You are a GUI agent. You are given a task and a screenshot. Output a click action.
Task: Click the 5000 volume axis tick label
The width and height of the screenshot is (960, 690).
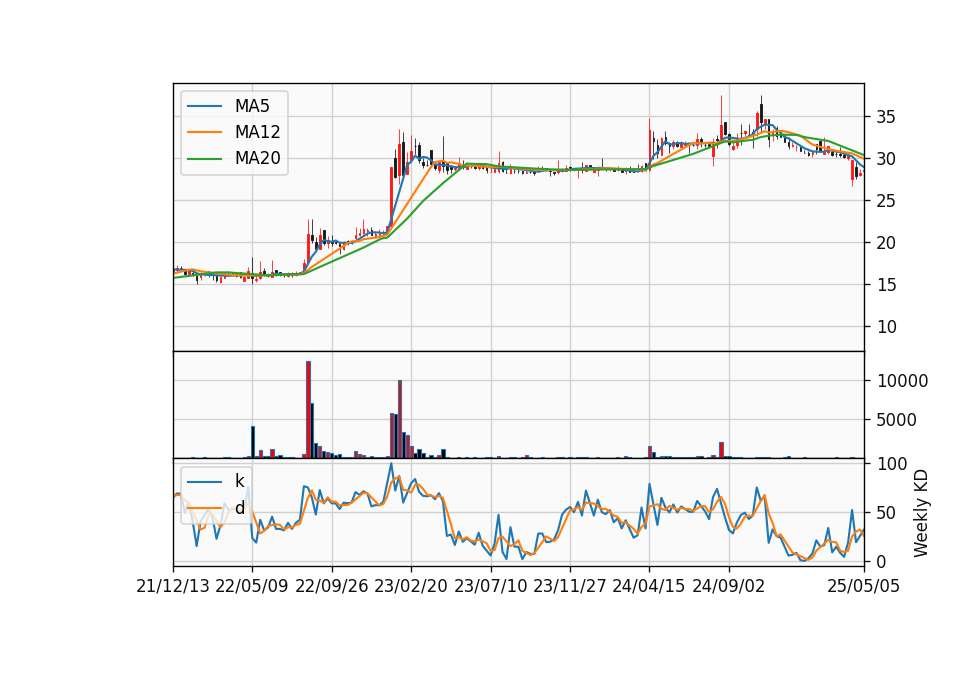point(897,420)
